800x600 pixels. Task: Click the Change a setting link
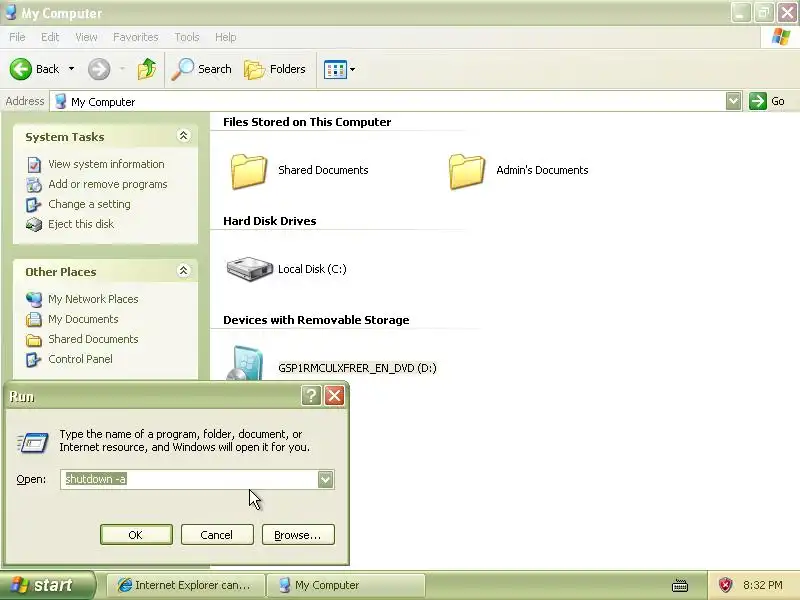[89, 204]
